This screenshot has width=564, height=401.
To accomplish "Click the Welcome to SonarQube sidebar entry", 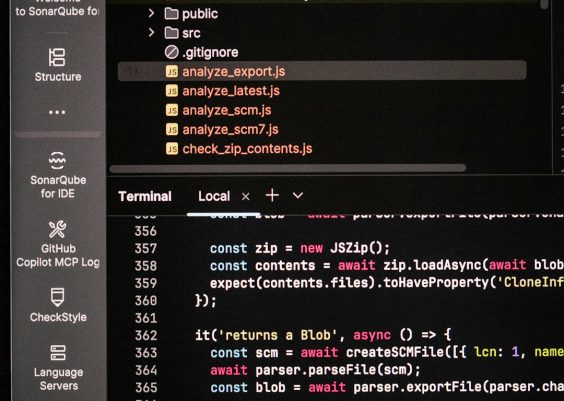I will (x=58, y=9).
